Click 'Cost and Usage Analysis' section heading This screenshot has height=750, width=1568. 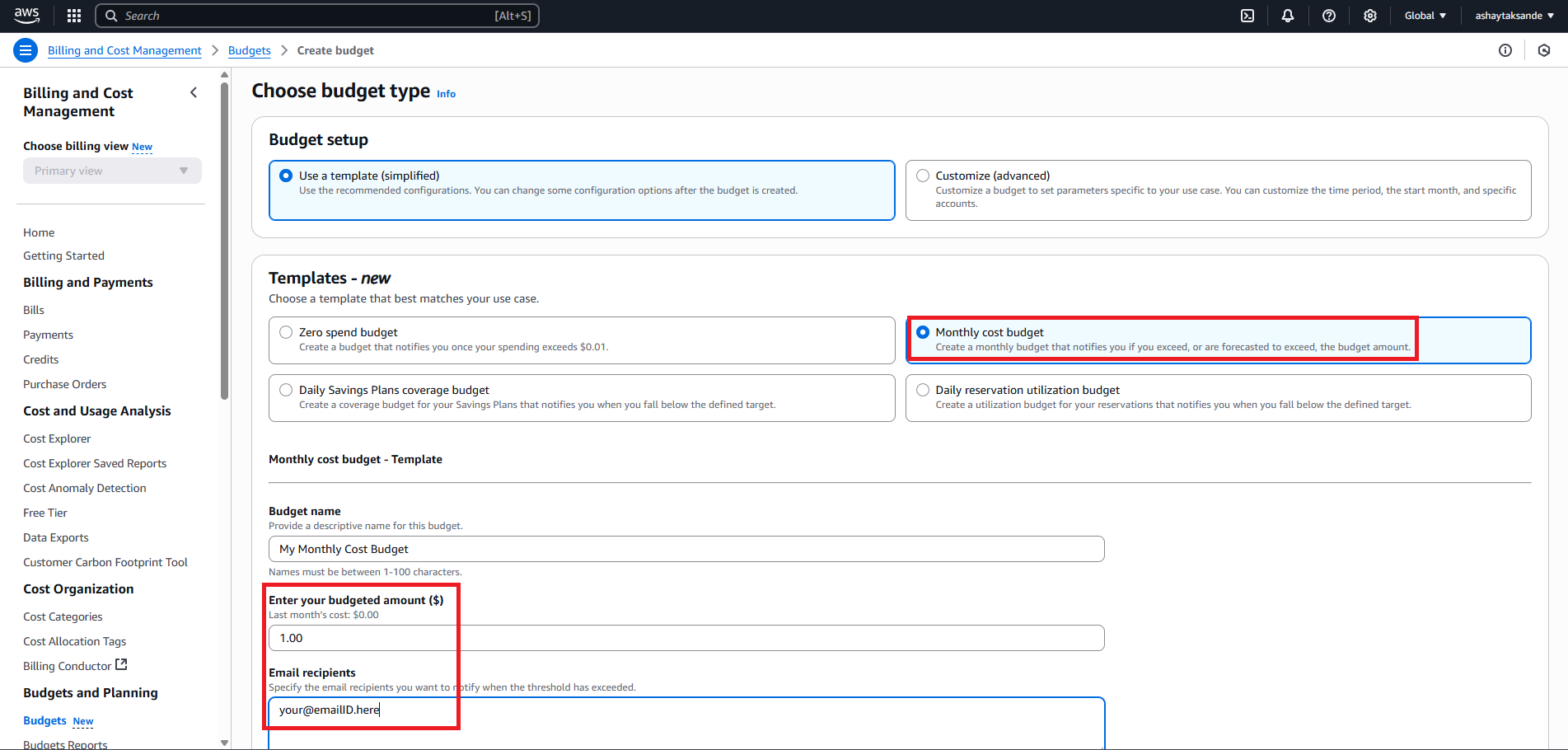[97, 410]
